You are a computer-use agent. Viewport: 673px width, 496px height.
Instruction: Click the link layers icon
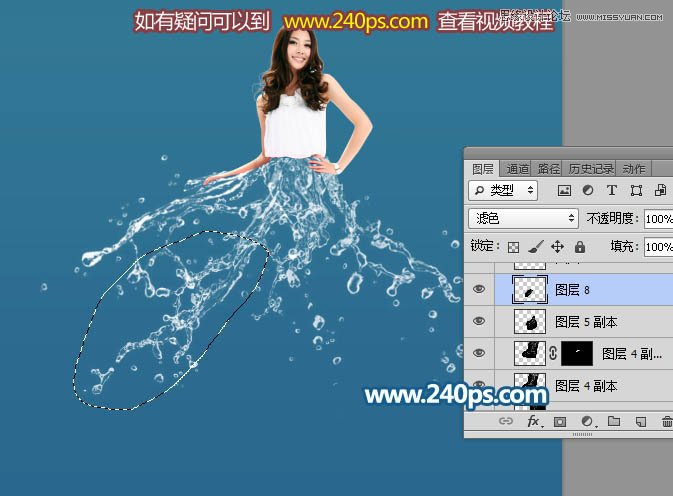click(506, 422)
